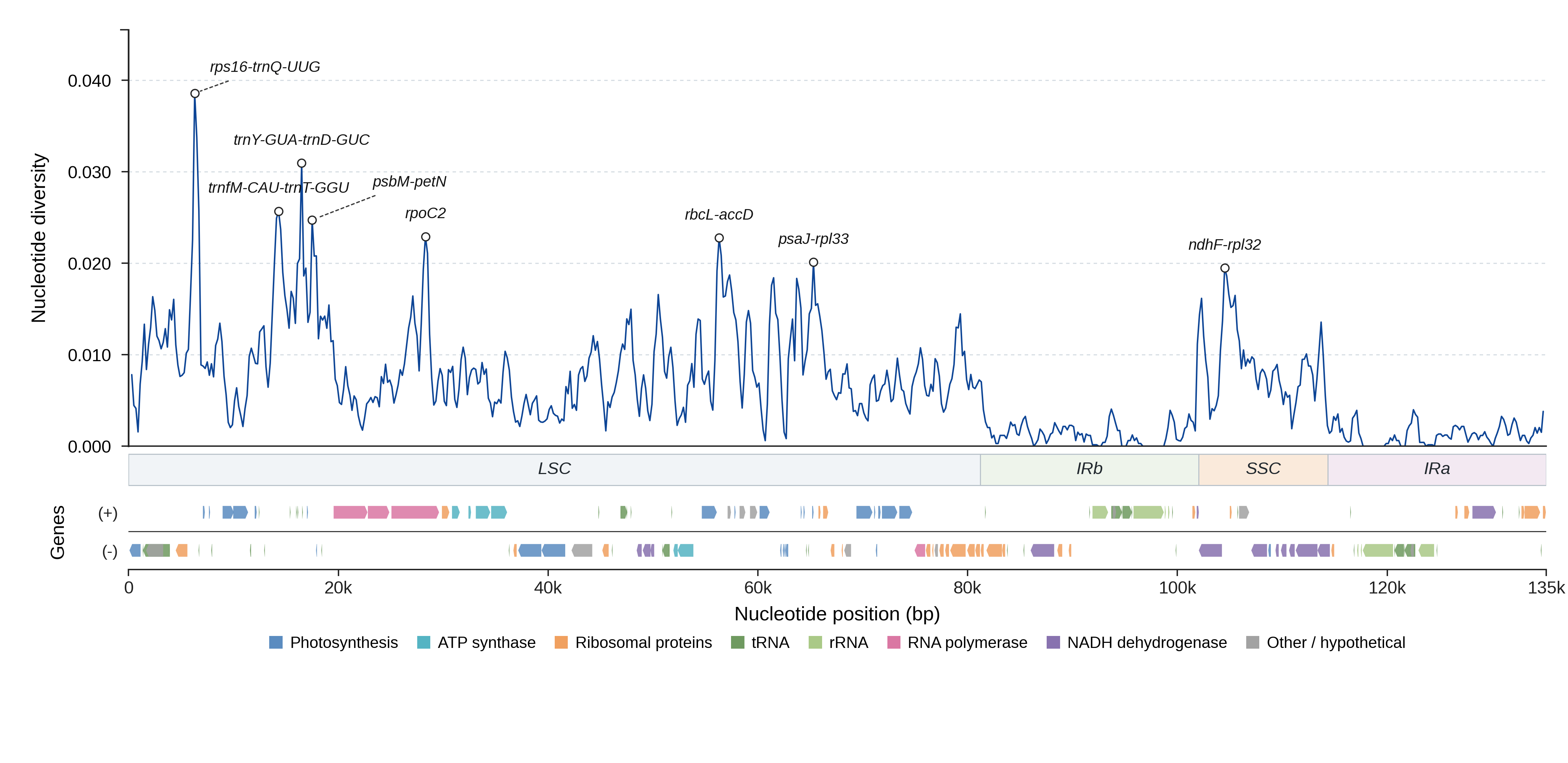Click the "Photosynthesis" legend label
Screen dimensions: 1568x763
(x=344, y=642)
